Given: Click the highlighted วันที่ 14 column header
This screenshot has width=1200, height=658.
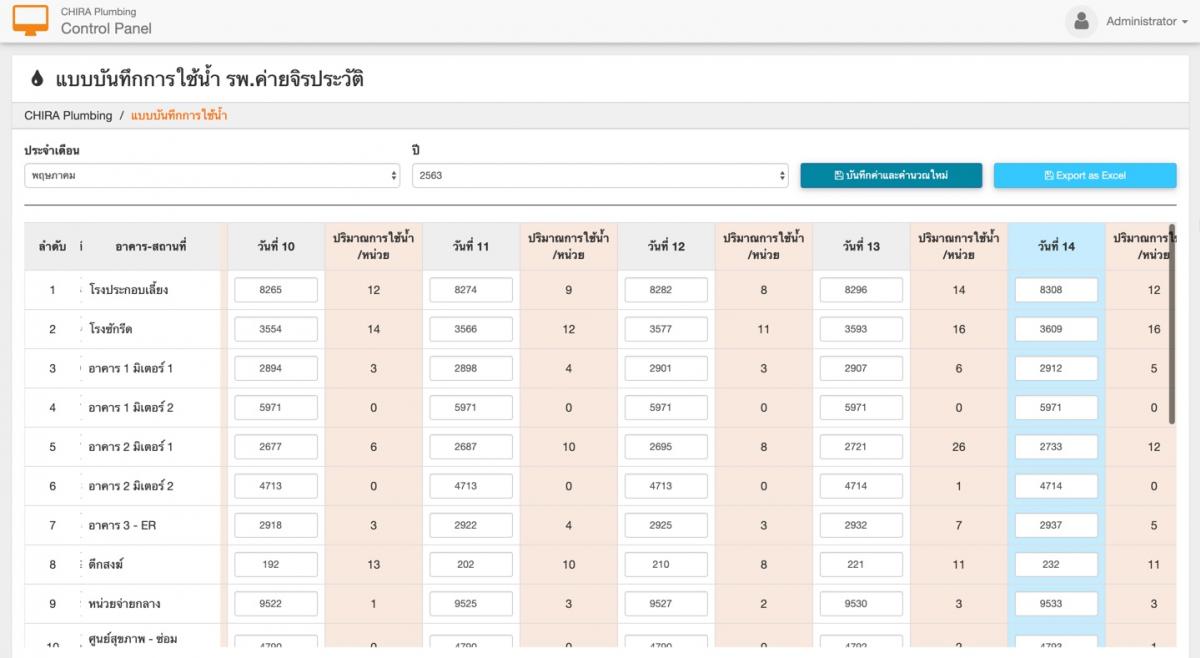Looking at the screenshot, I should 1056,246.
